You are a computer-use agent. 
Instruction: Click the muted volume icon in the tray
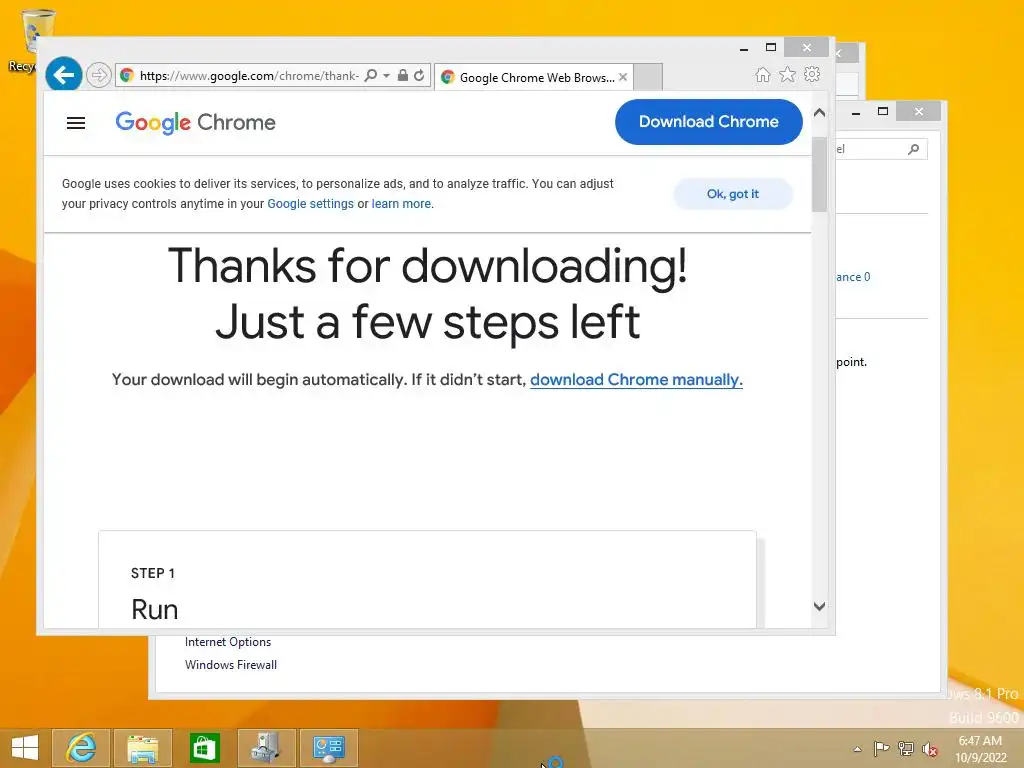pos(930,749)
